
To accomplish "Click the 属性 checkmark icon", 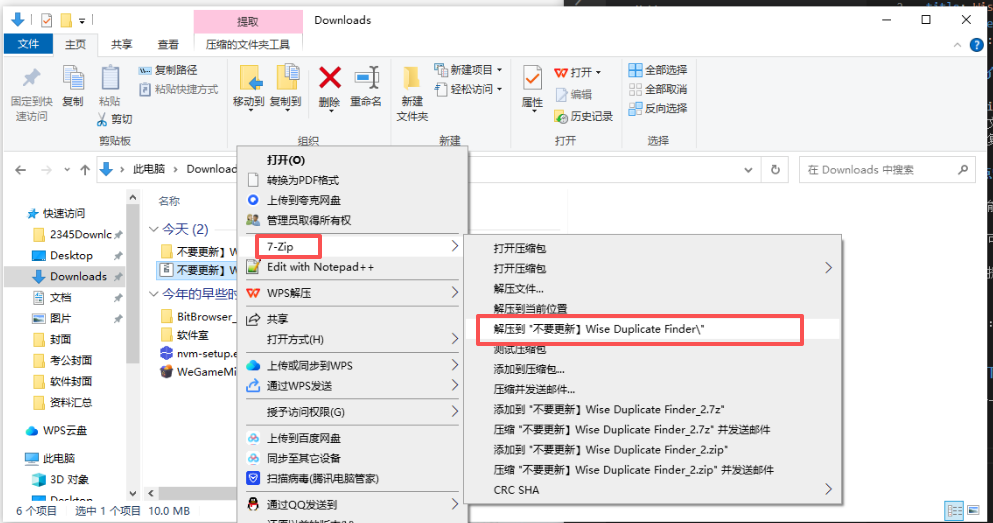I will [x=532, y=79].
